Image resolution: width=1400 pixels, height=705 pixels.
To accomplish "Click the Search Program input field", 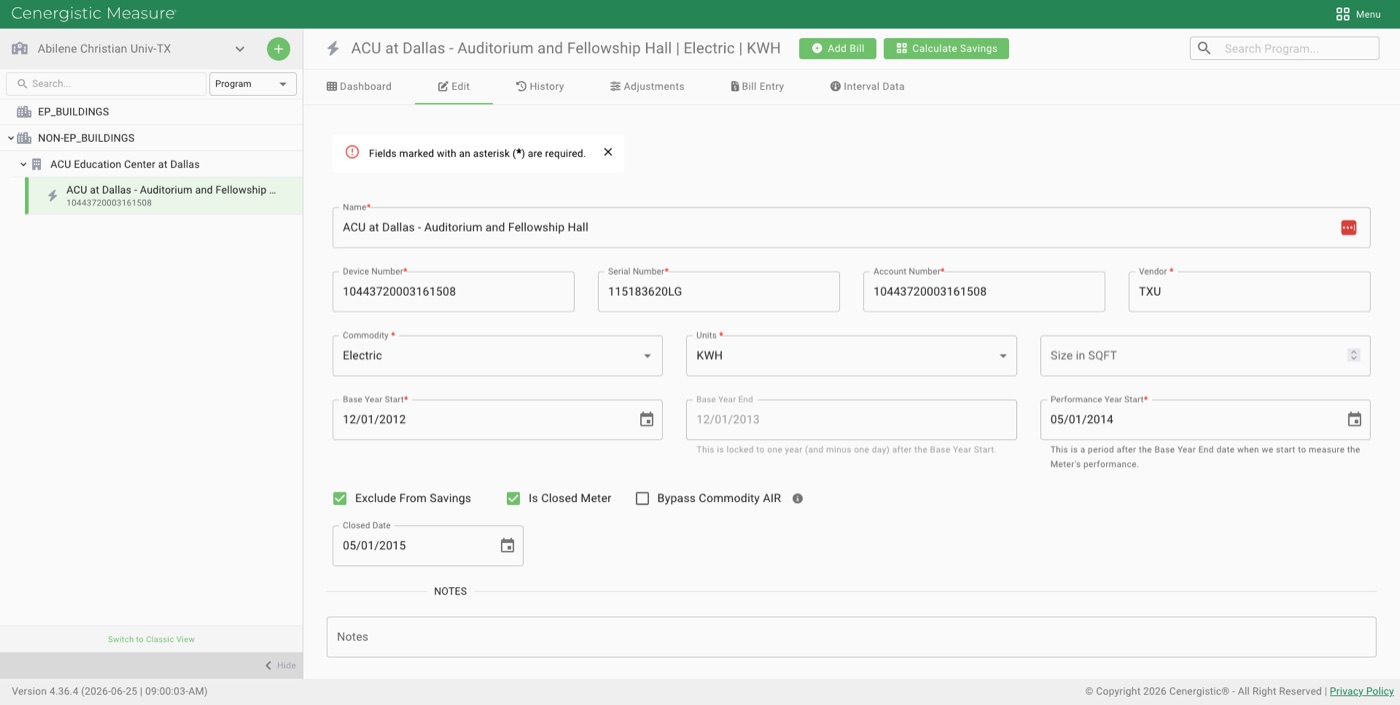I will (x=1284, y=48).
